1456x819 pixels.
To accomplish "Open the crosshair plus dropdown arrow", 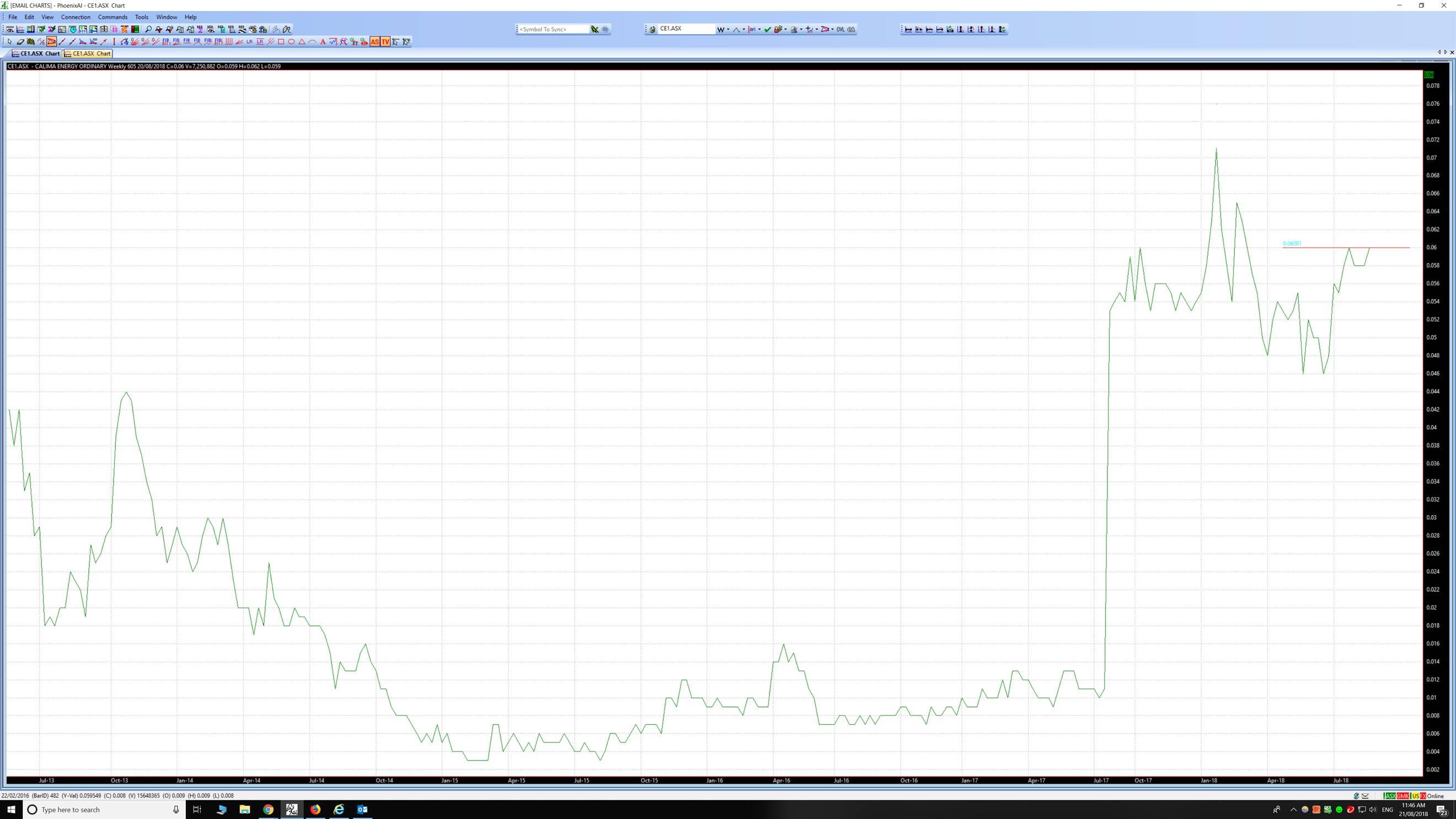I will (x=817, y=29).
